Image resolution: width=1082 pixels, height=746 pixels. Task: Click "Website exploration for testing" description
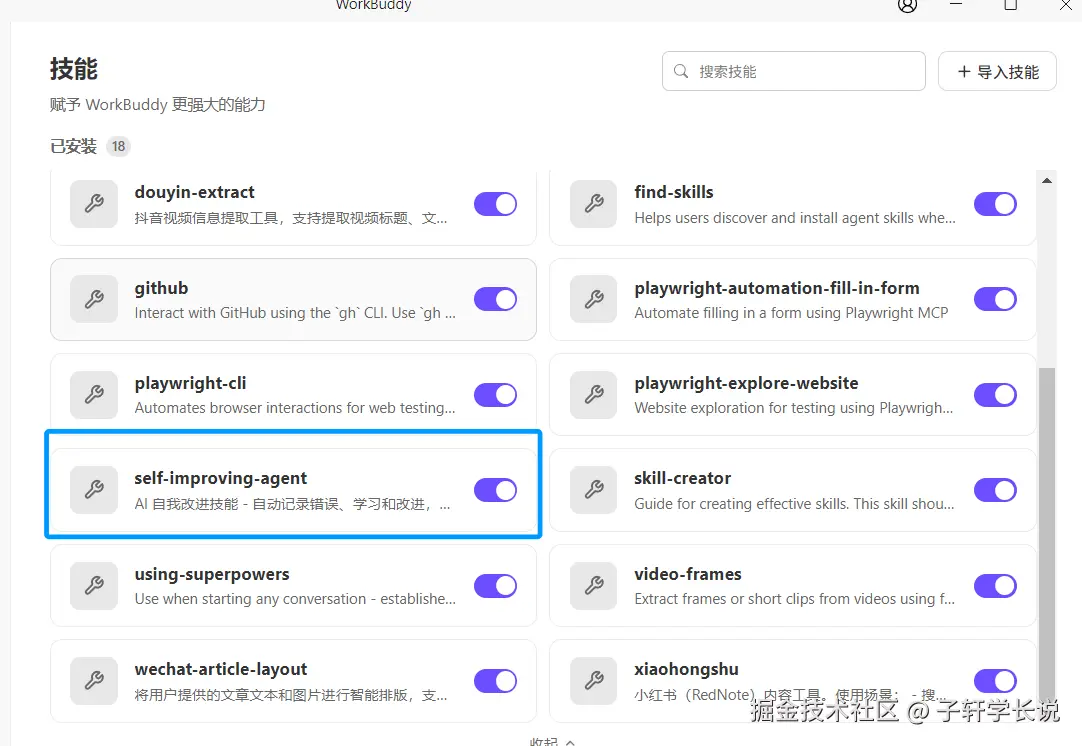pyautogui.click(x=794, y=408)
